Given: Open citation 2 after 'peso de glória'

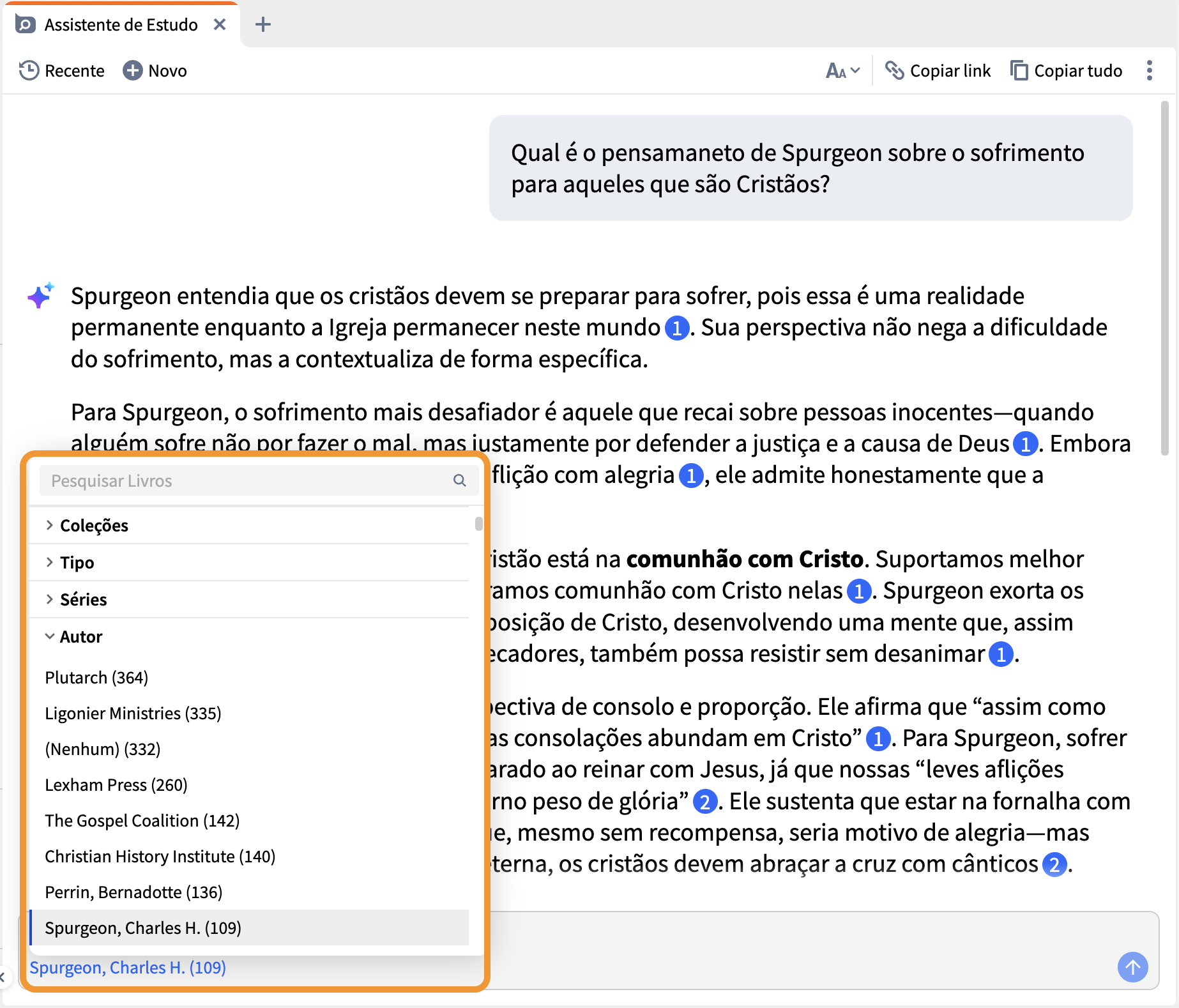Looking at the screenshot, I should (x=705, y=802).
